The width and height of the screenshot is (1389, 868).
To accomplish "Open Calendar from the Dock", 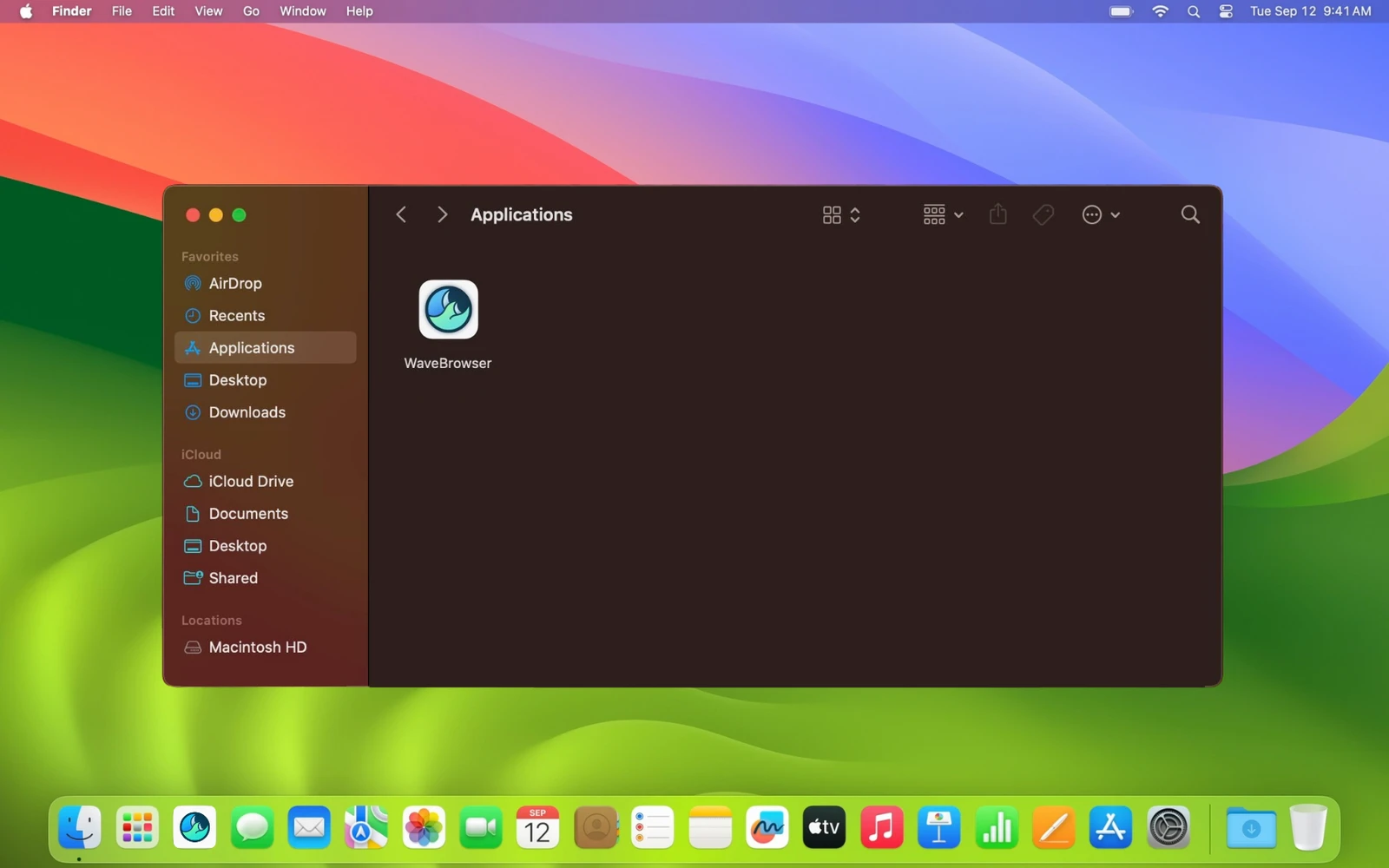I will [538, 827].
